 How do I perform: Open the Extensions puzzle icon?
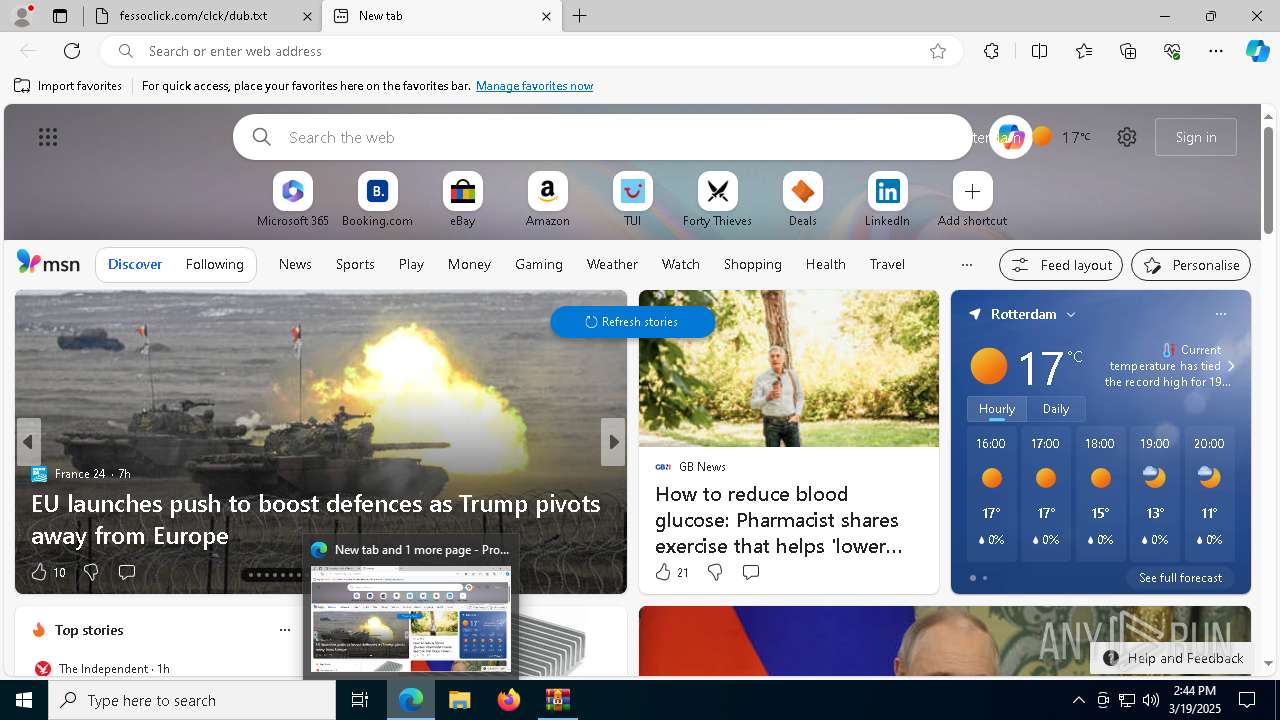[991, 51]
